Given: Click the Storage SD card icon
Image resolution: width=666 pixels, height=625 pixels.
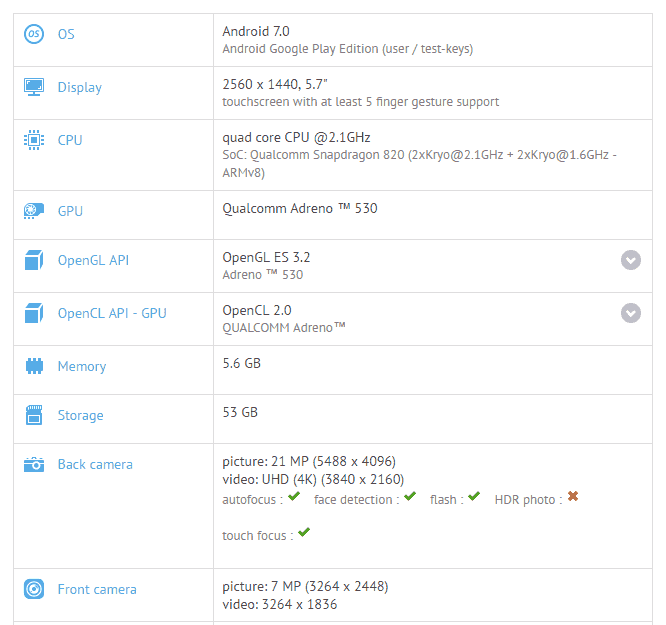Looking at the screenshot, I should tap(34, 415).
